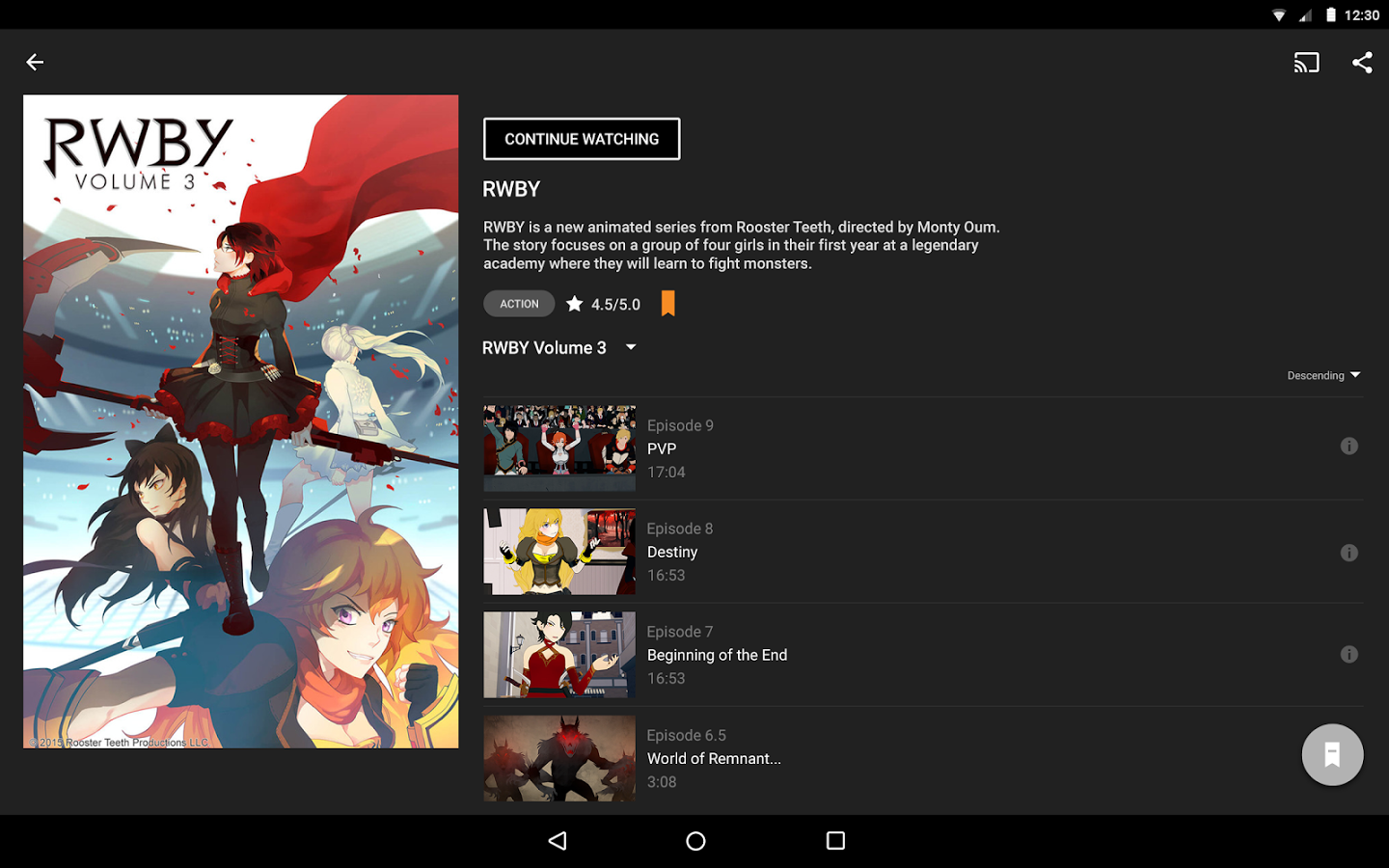1389x868 pixels.
Task: Tap the 'Episode 9' label
Action: 680,425
